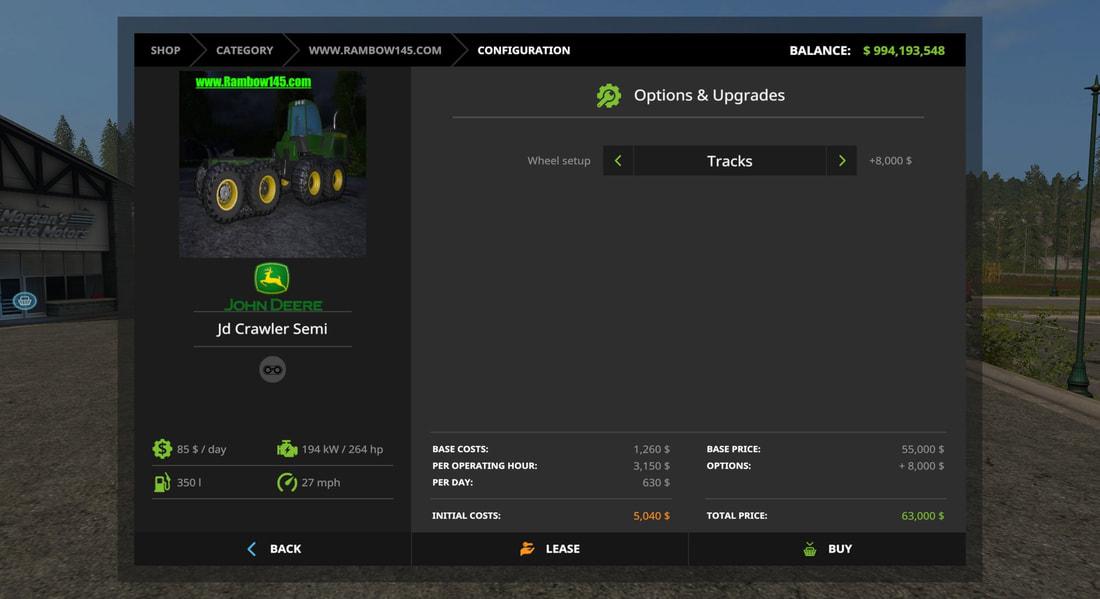The width and height of the screenshot is (1100, 599).
Task: Open WWW.RAMBOW145.COM breadcrumb item
Action: [x=375, y=50]
